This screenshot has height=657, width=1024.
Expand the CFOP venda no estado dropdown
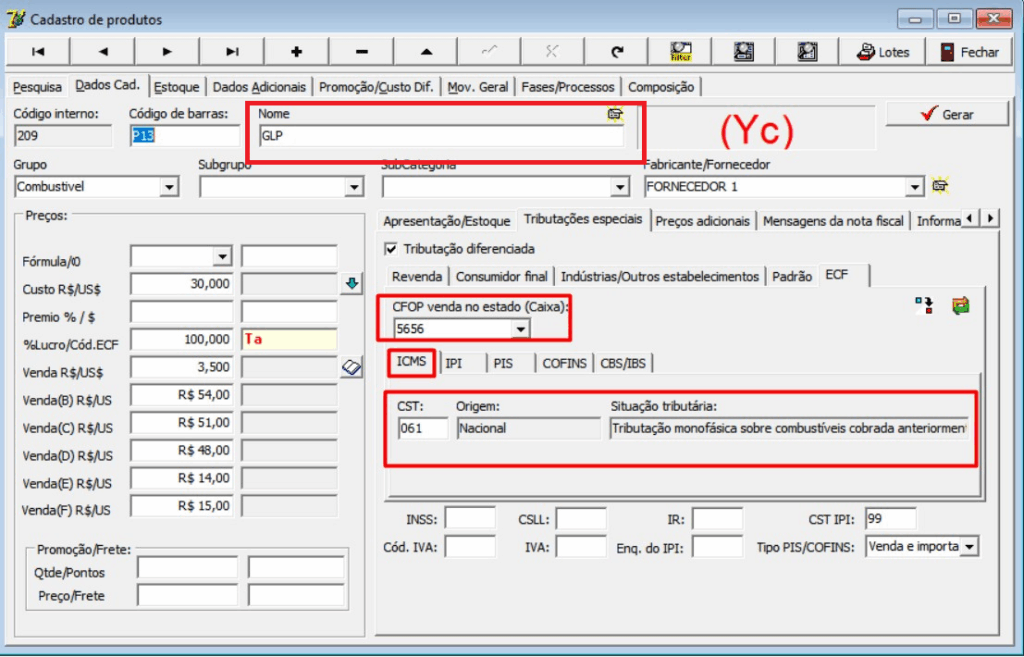tap(522, 330)
